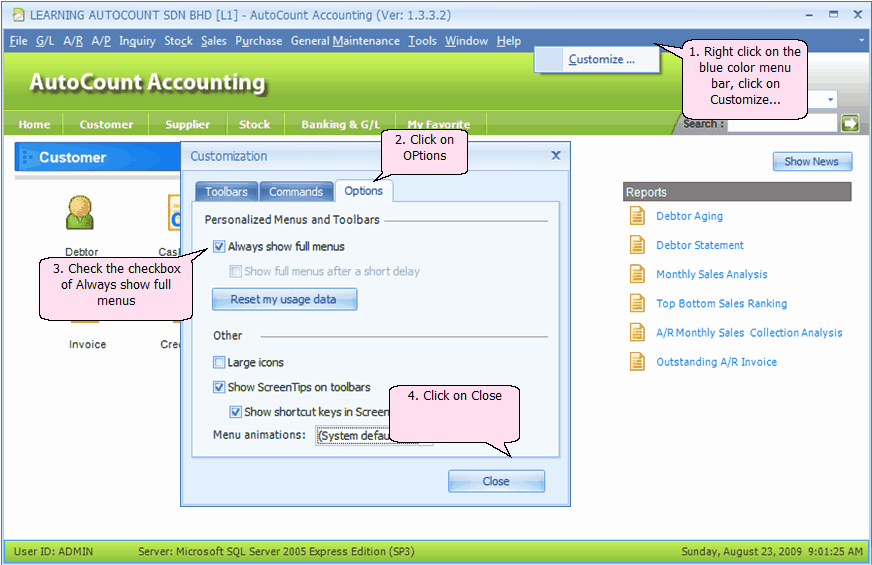Click the Invoice label in Customer panel
The image size is (872, 565).
click(87, 344)
